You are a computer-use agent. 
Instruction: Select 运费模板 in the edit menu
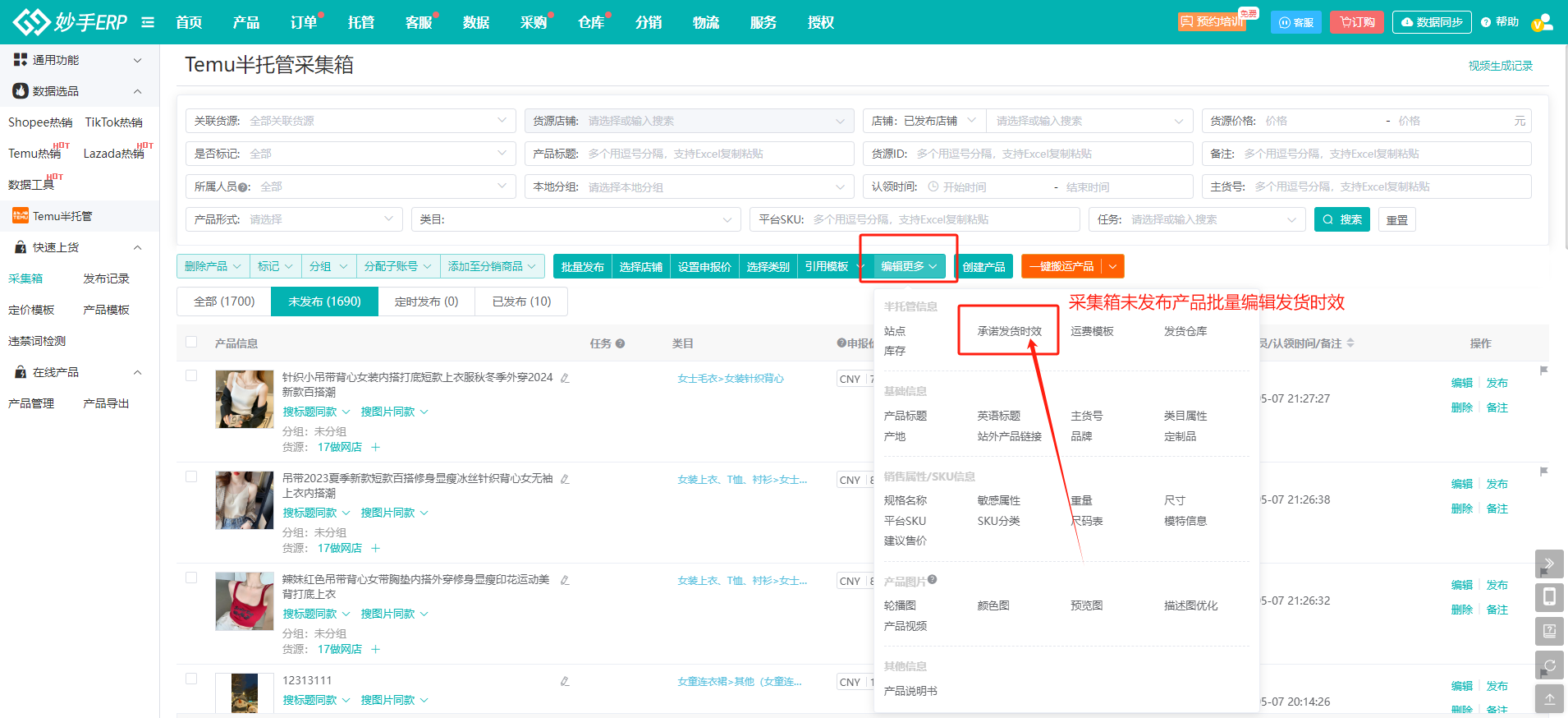point(1092,331)
